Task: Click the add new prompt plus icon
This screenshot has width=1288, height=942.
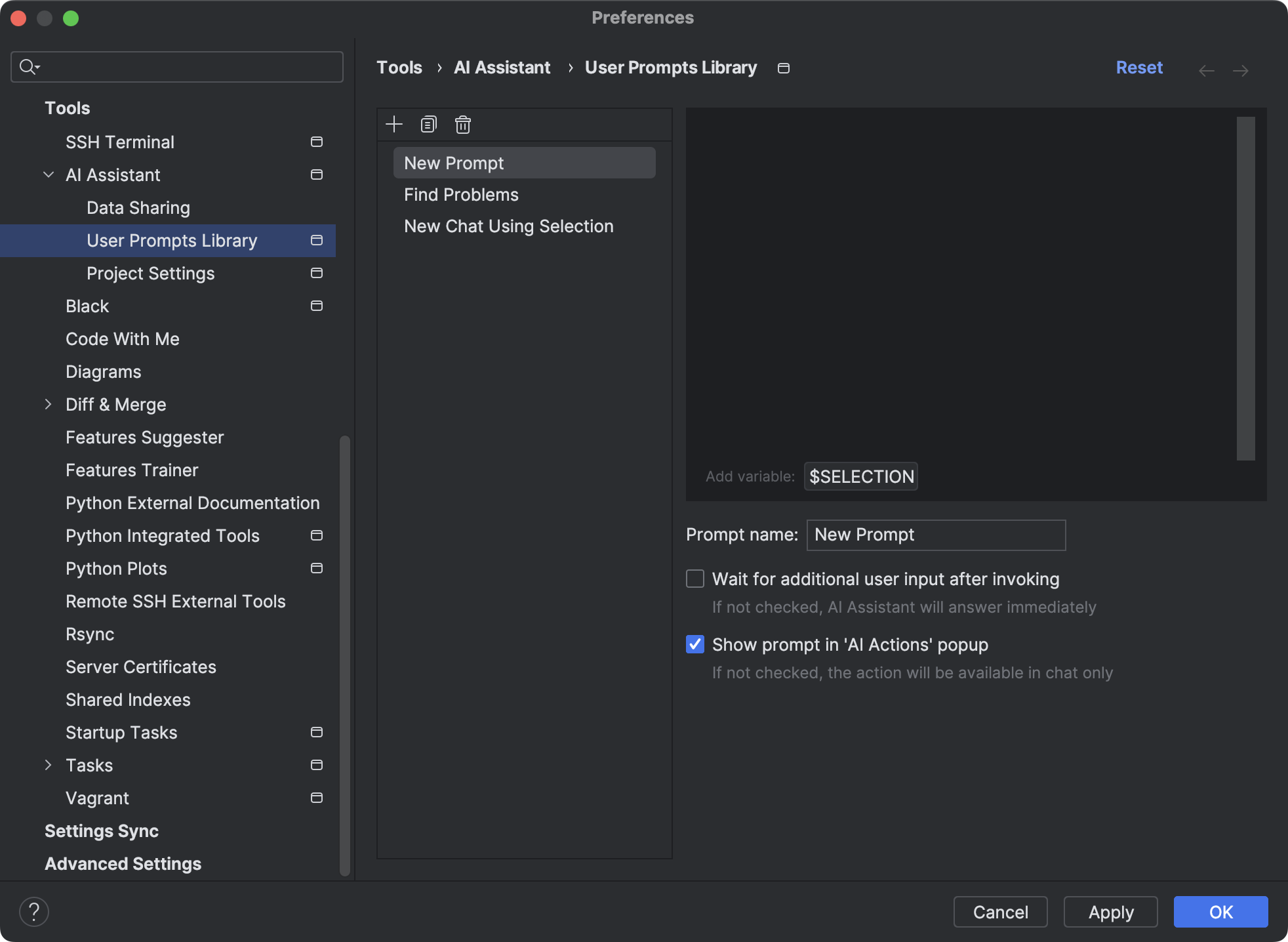Action: tap(394, 125)
